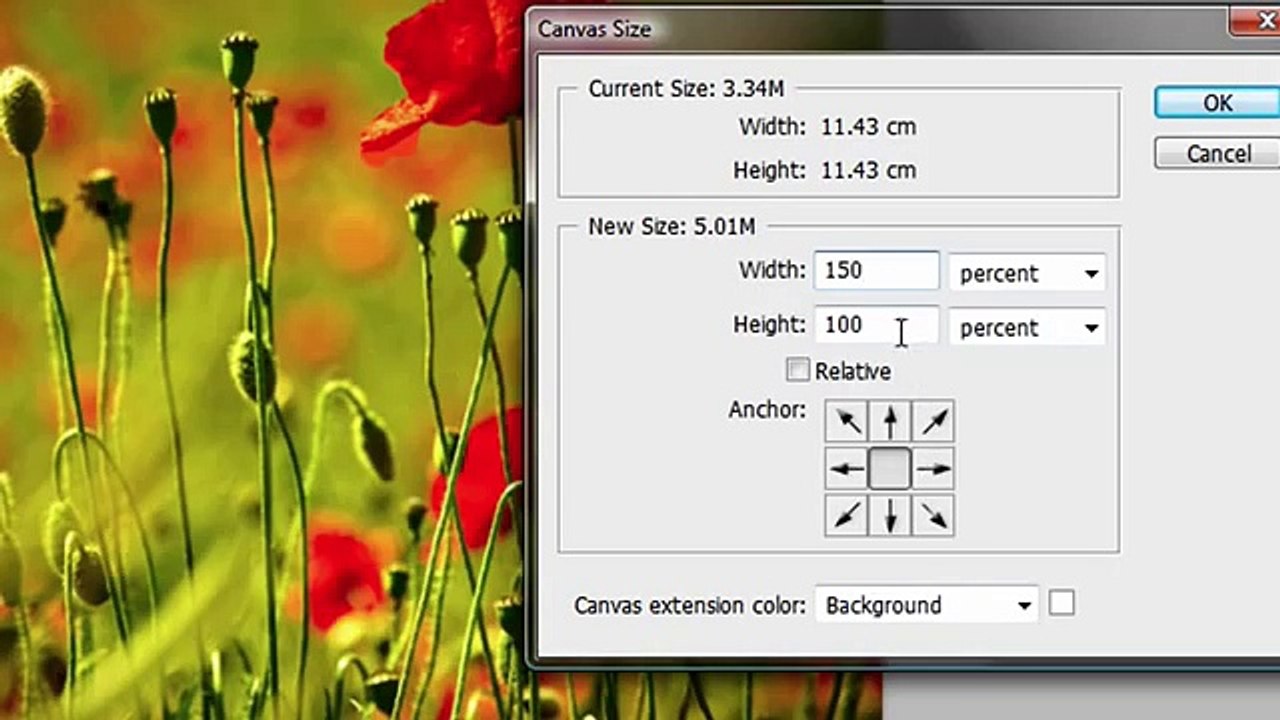Anchor canvas to the top-right corner
Screen dimensions: 1280x720
click(933, 421)
